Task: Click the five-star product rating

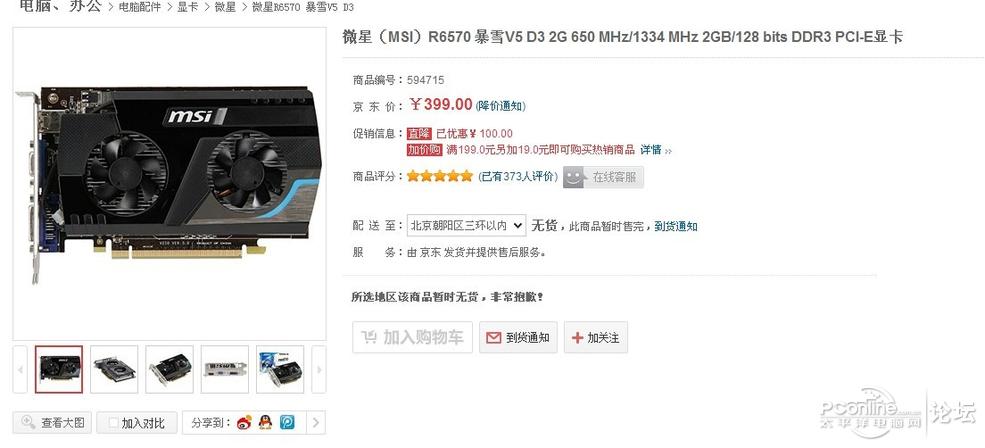Action: coord(440,177)
